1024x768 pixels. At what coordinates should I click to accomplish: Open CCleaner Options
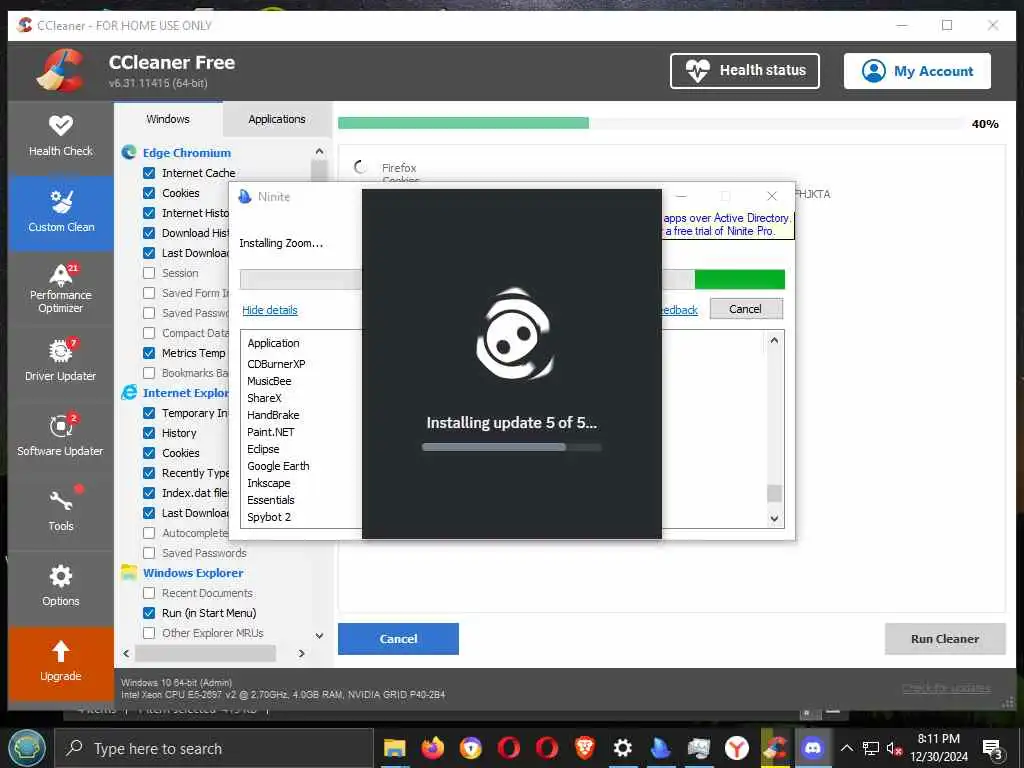pos(61,586)
